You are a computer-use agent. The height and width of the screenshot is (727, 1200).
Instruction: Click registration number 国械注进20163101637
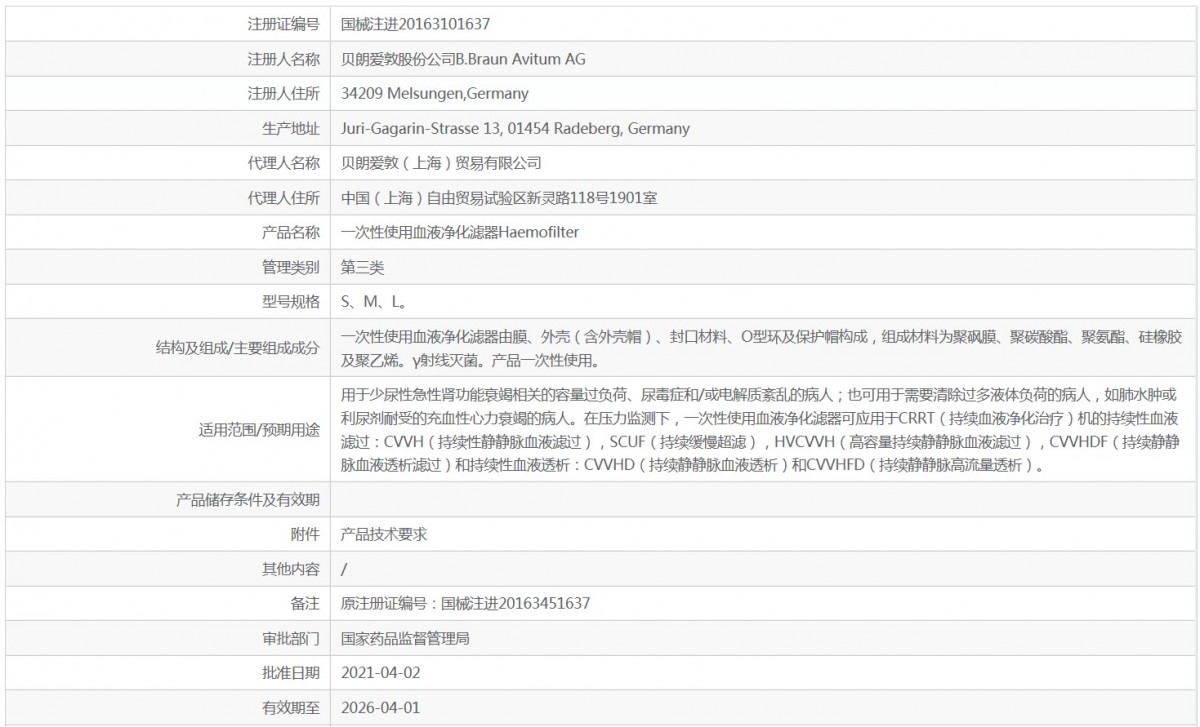415,24
